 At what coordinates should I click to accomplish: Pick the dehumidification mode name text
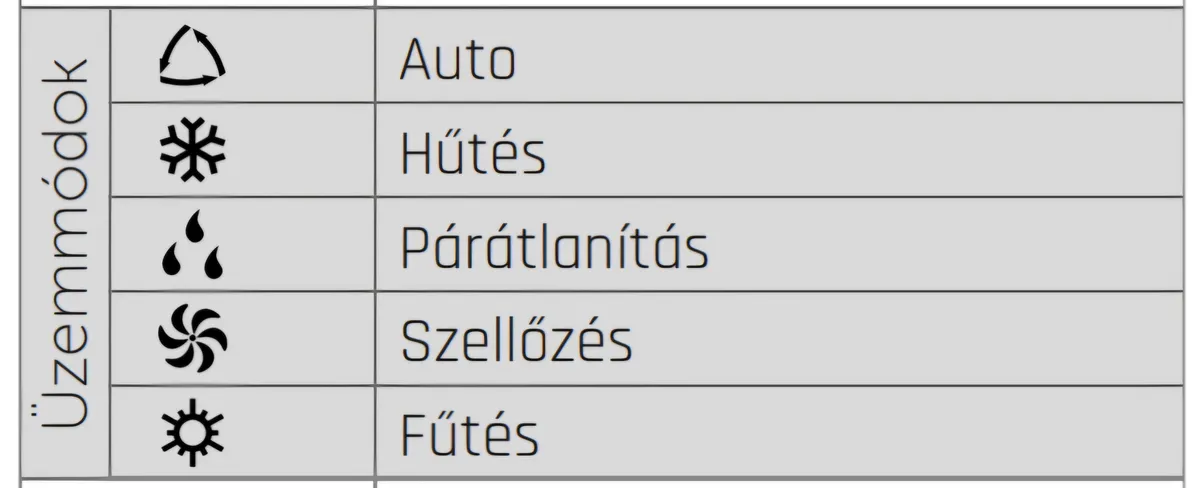[x=554, y=248]
